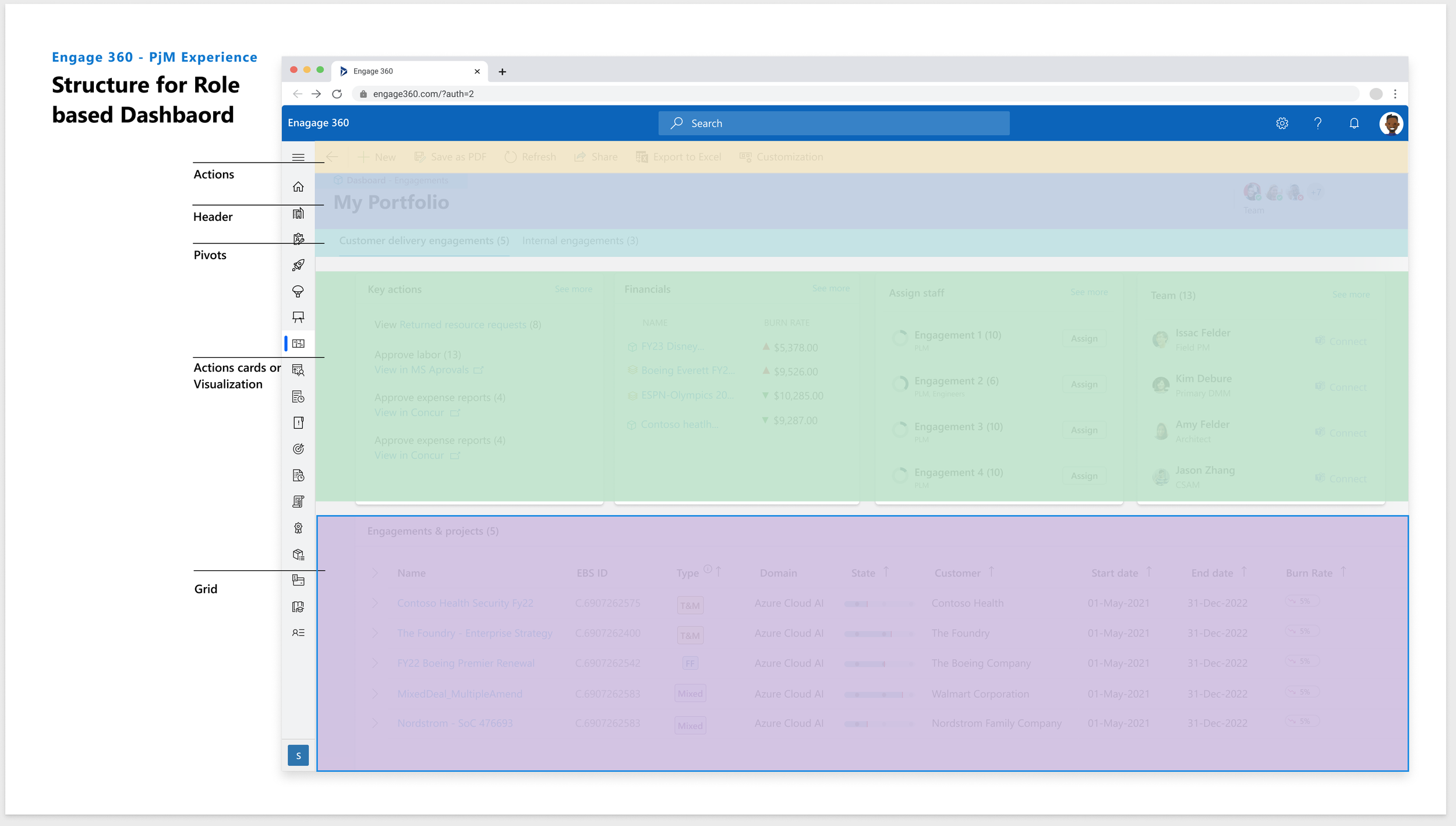Click state progress bar for Contoso Health
The width and height of the screenshot is (1456, 826).
click(878, 604)
